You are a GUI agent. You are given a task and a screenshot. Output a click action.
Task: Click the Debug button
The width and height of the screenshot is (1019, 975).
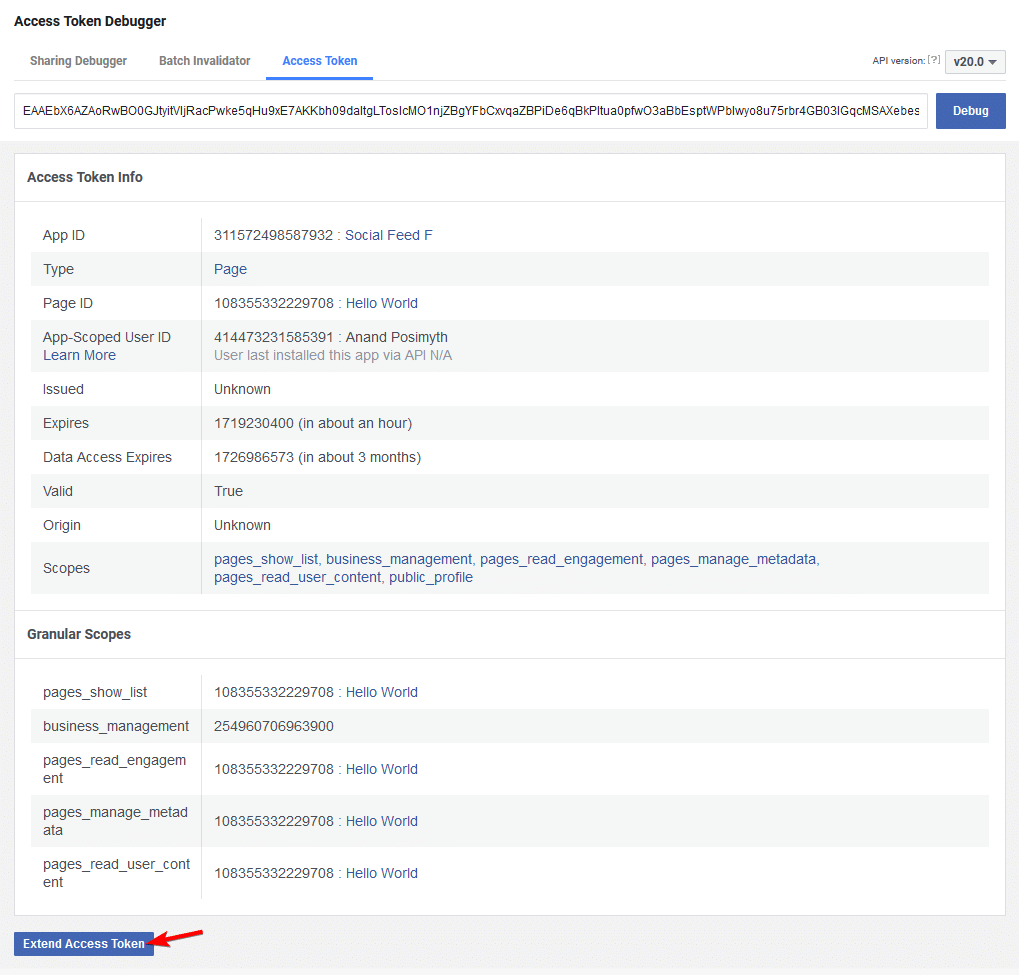tap(970, 110)
